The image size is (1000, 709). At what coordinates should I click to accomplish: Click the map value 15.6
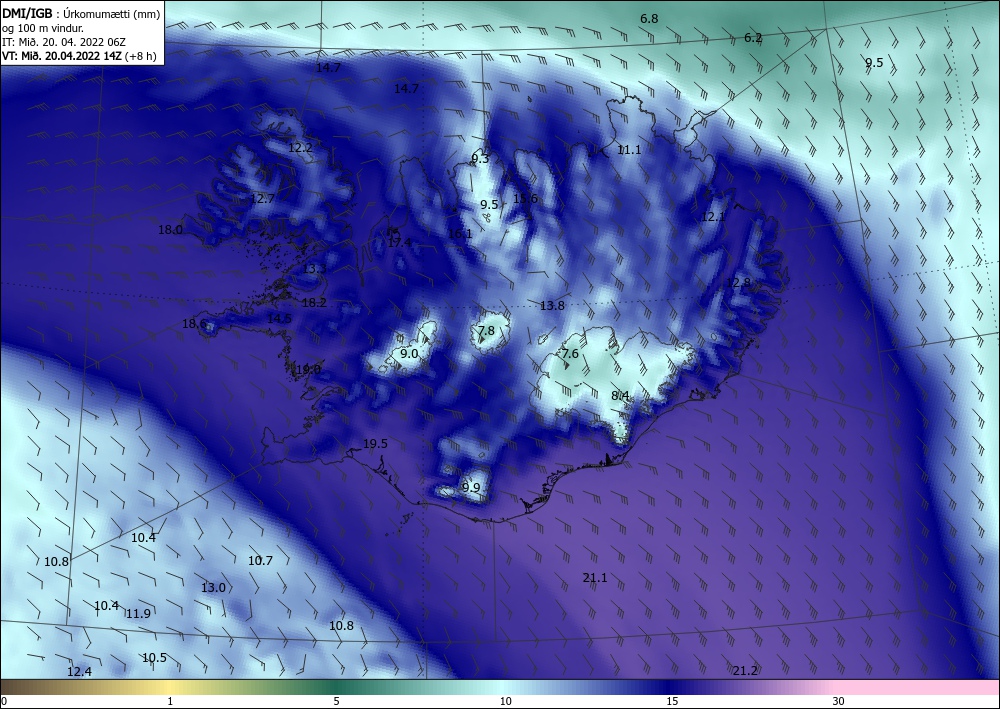tap(526, 198)
